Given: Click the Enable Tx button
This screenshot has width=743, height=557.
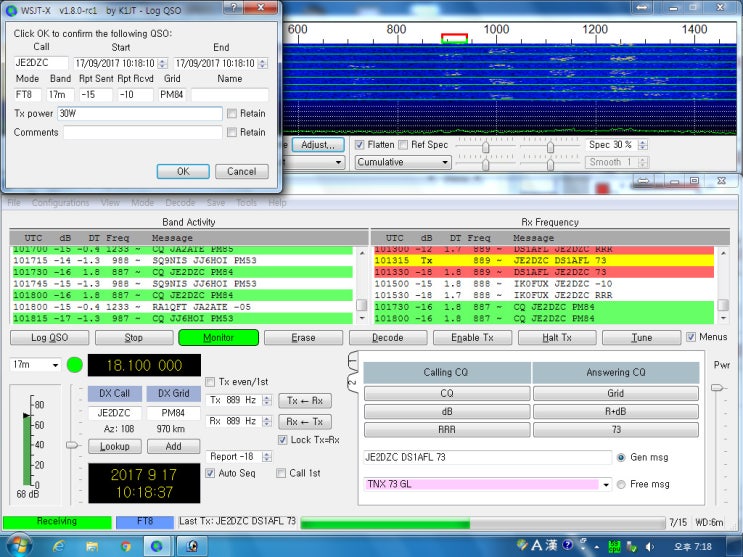Looking at the screenshot, I should pos(472,338).
